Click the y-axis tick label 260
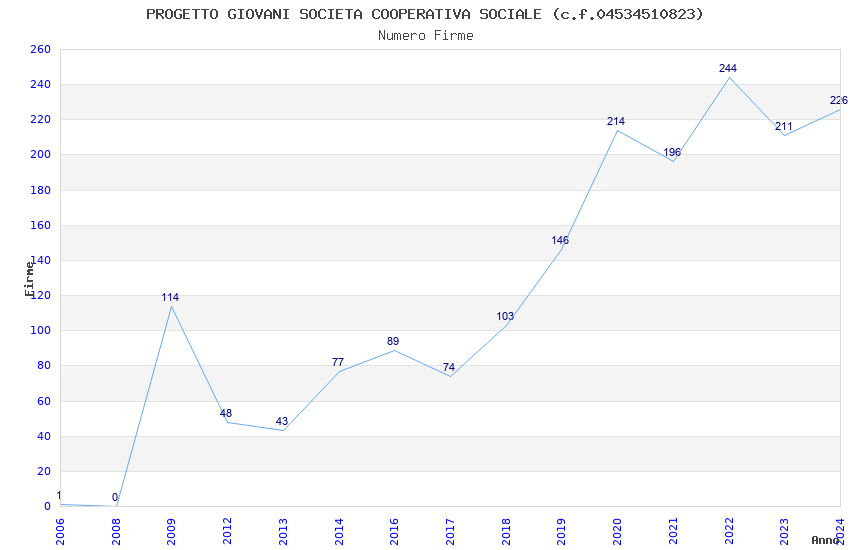850x550 pixels. point(41,49)
